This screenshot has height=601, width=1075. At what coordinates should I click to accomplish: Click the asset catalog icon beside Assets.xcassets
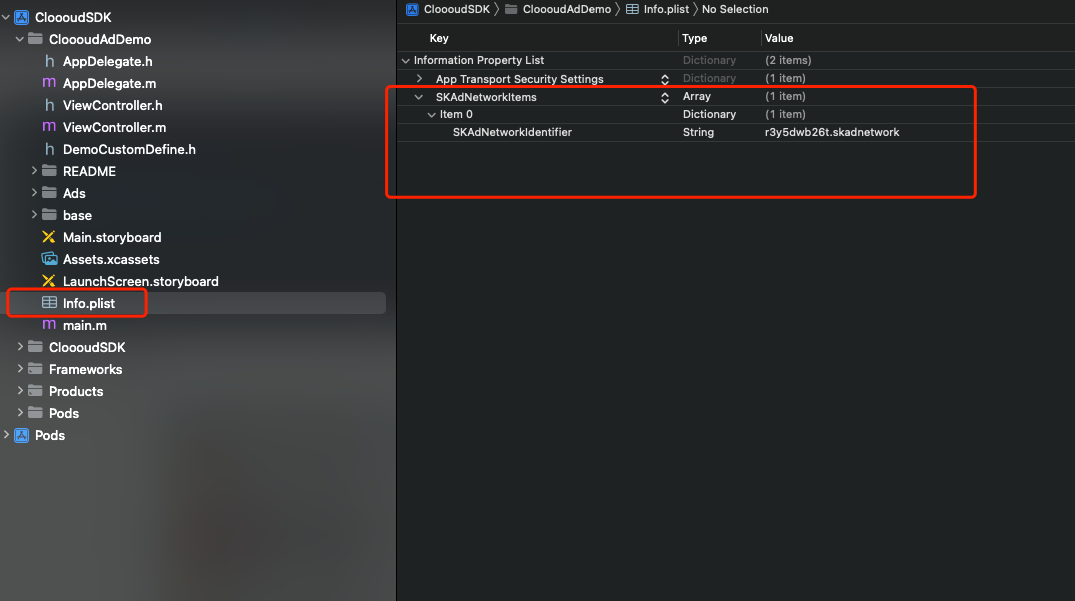[x=49, y=259]
